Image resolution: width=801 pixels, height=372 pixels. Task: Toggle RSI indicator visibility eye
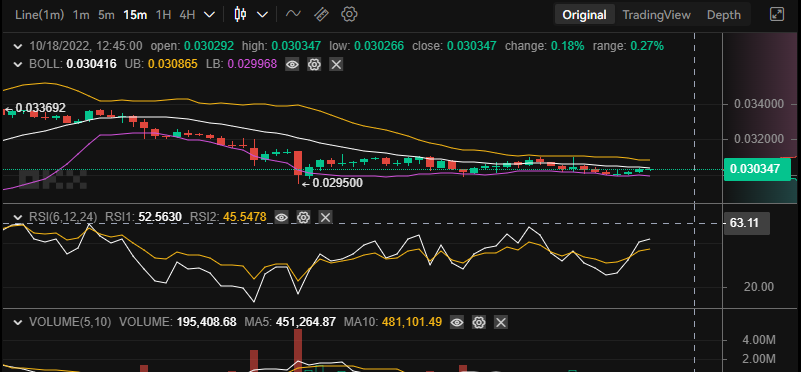pos(281,218)
